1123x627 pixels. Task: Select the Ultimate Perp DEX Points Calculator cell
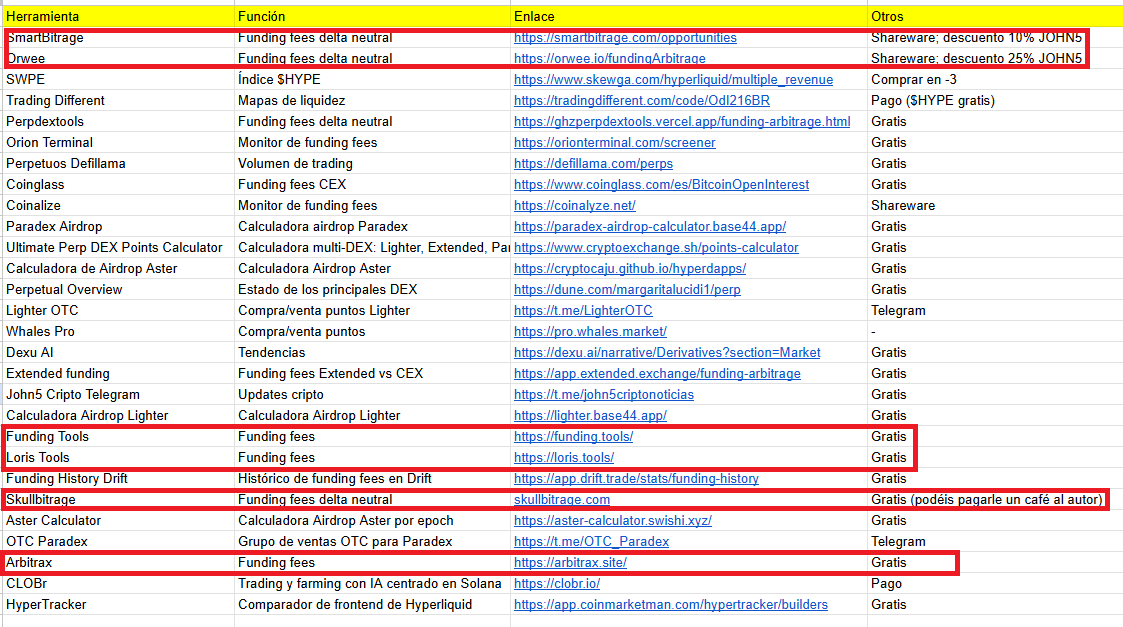pos(118,247)
